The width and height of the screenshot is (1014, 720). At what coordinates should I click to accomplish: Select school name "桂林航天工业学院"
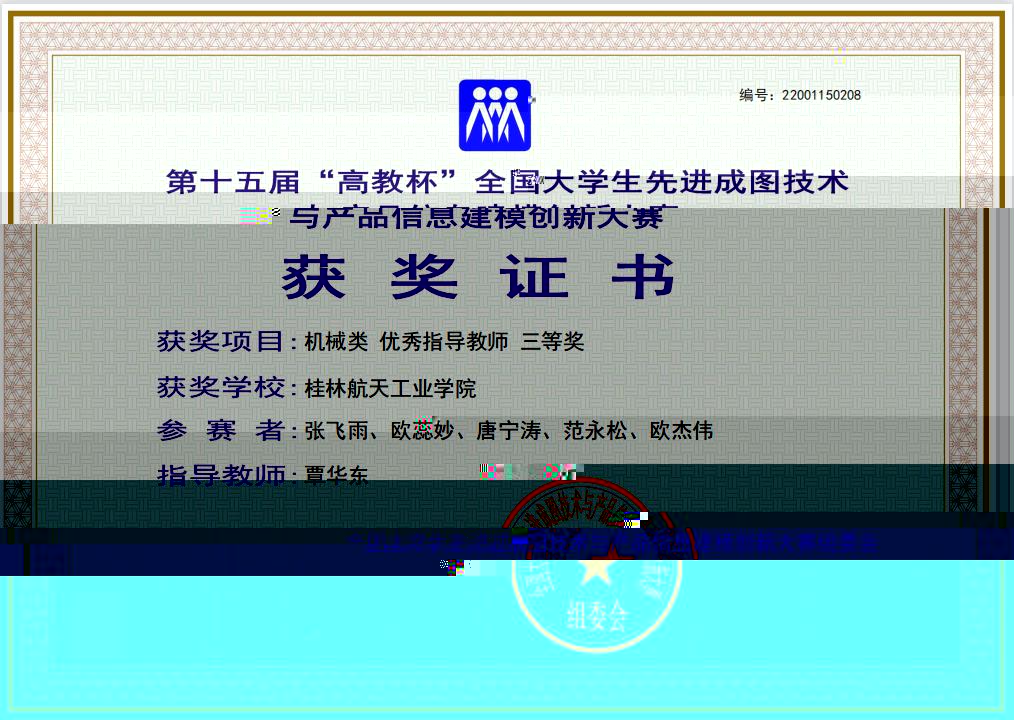[x=390, y=388]
